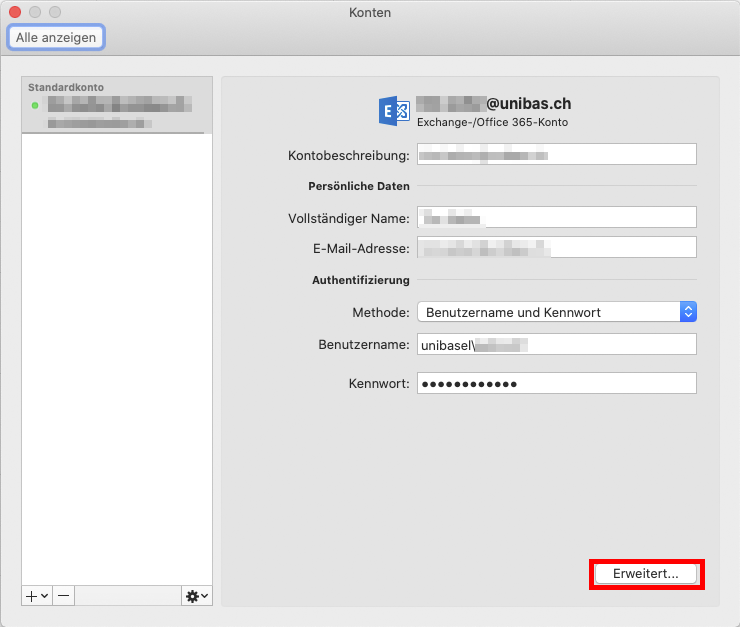Image resolution: width=740 pixels, height=627 pixels.
Task: Click the greyed-out minimize window button
Action: tap(35, 13)
